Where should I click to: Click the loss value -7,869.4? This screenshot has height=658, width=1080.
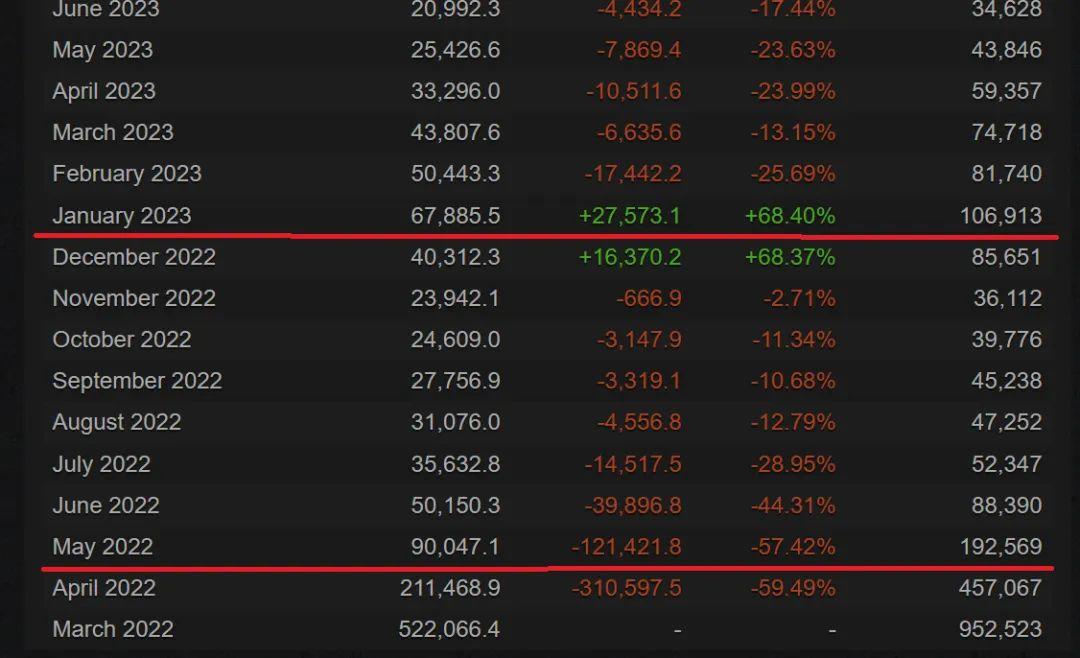pyautogui.click(x=638, y=50)
